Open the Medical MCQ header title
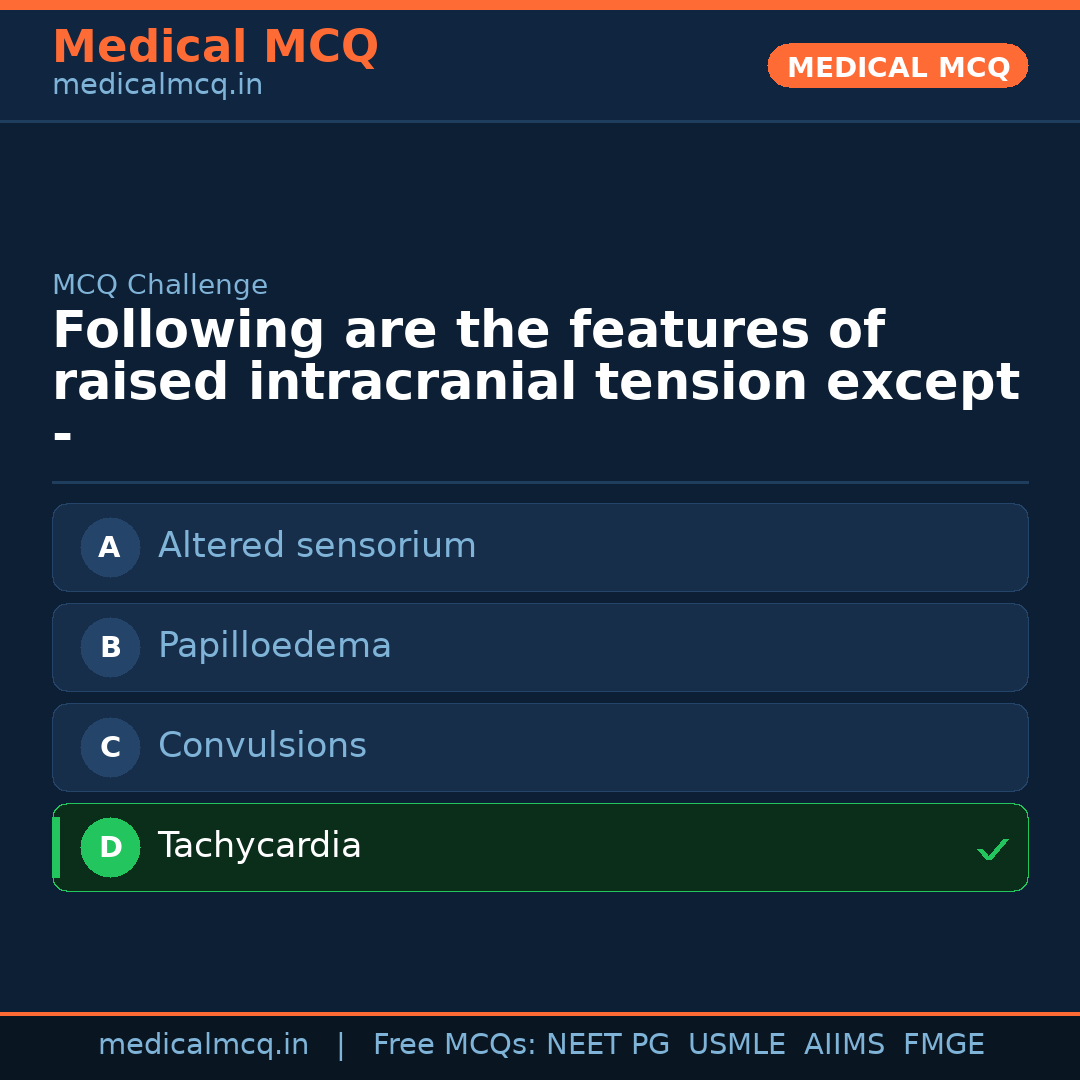 coord(215,47)
